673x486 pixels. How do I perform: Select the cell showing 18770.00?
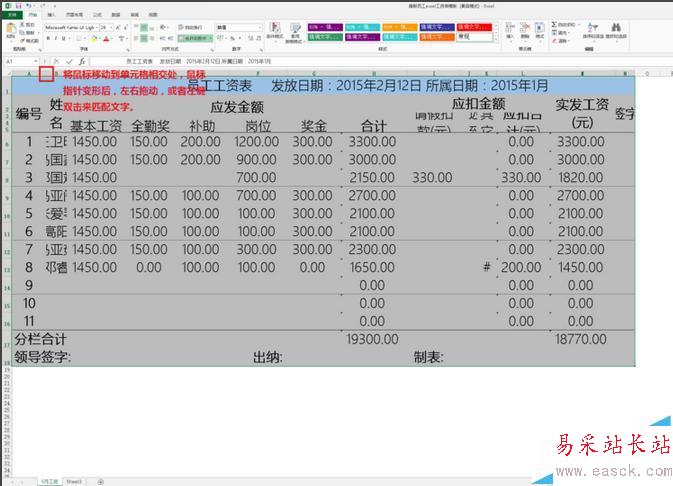580,339
